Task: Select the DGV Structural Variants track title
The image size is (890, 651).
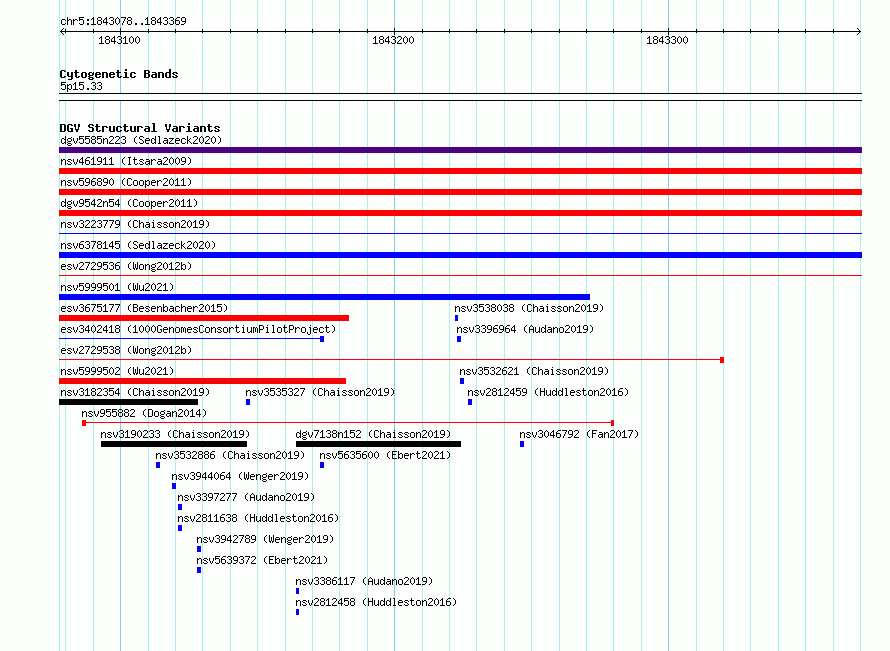Action: coord(140,128)
